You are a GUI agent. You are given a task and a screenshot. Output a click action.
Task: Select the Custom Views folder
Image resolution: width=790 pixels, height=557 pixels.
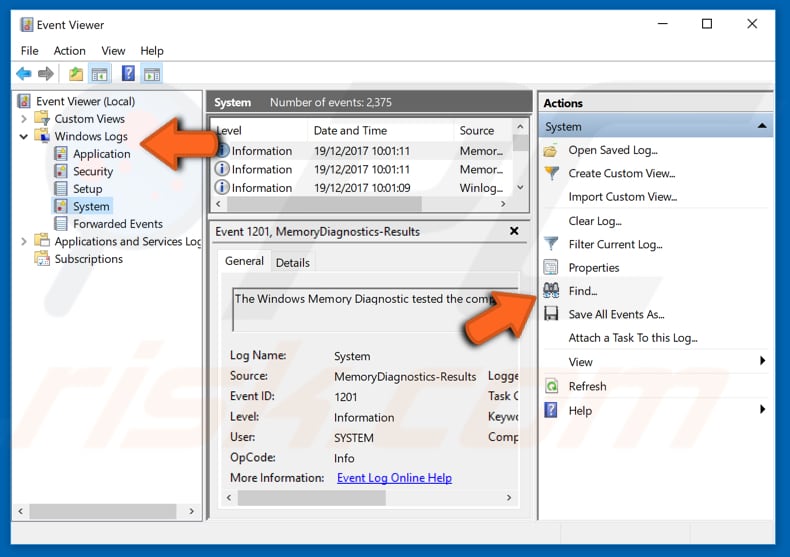click(89, 119)
